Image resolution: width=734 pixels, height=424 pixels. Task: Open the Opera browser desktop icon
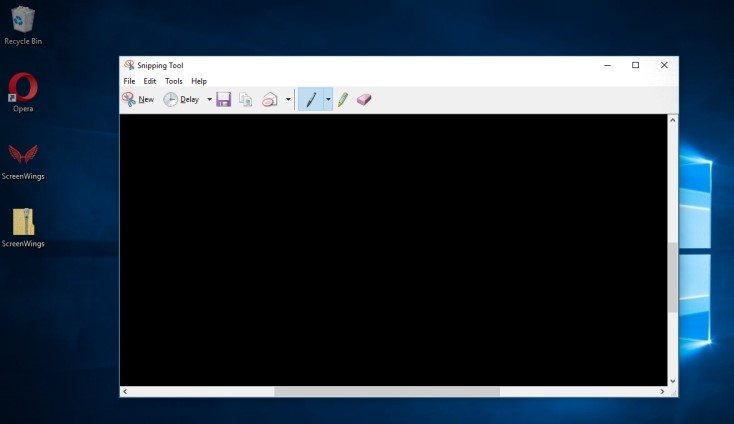[23, 89]
